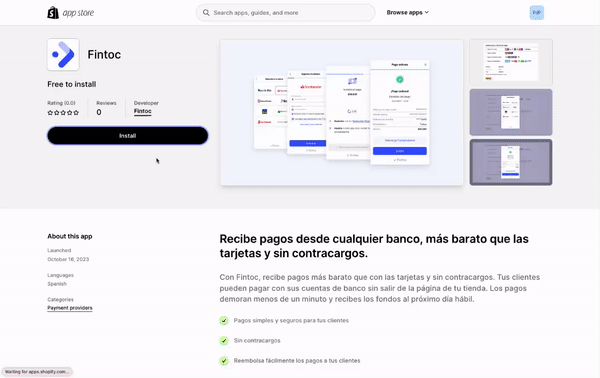Expand the Browse apps dropdown
600x378 pixels.
[x=408, y=13]
